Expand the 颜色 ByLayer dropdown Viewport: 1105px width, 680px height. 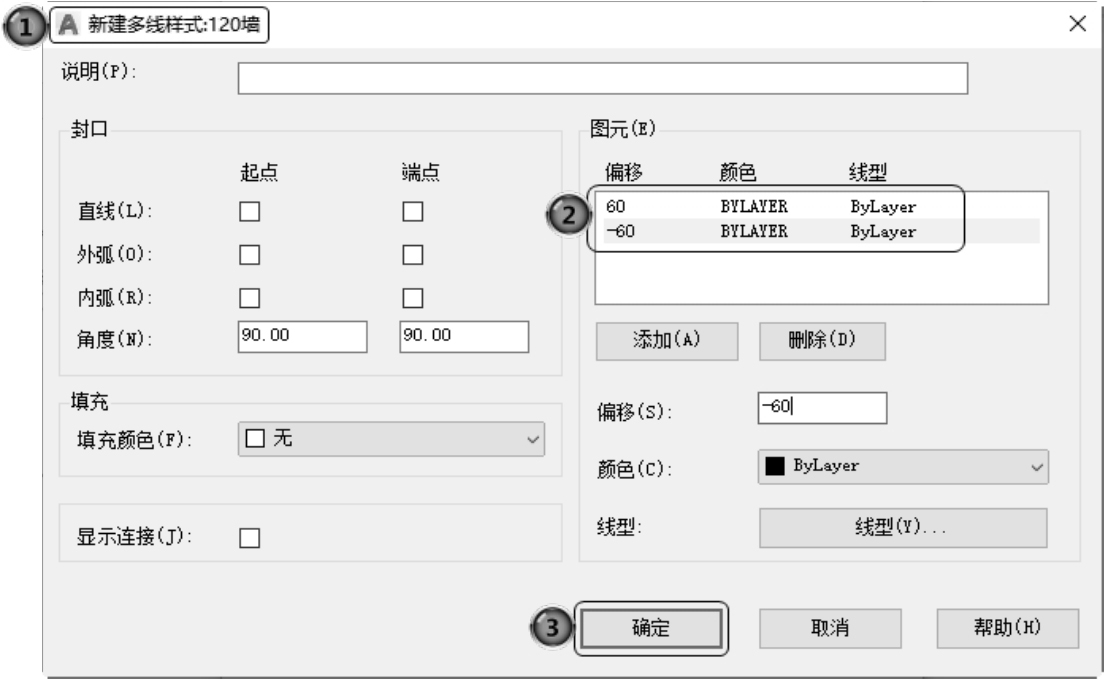point(903,466)
